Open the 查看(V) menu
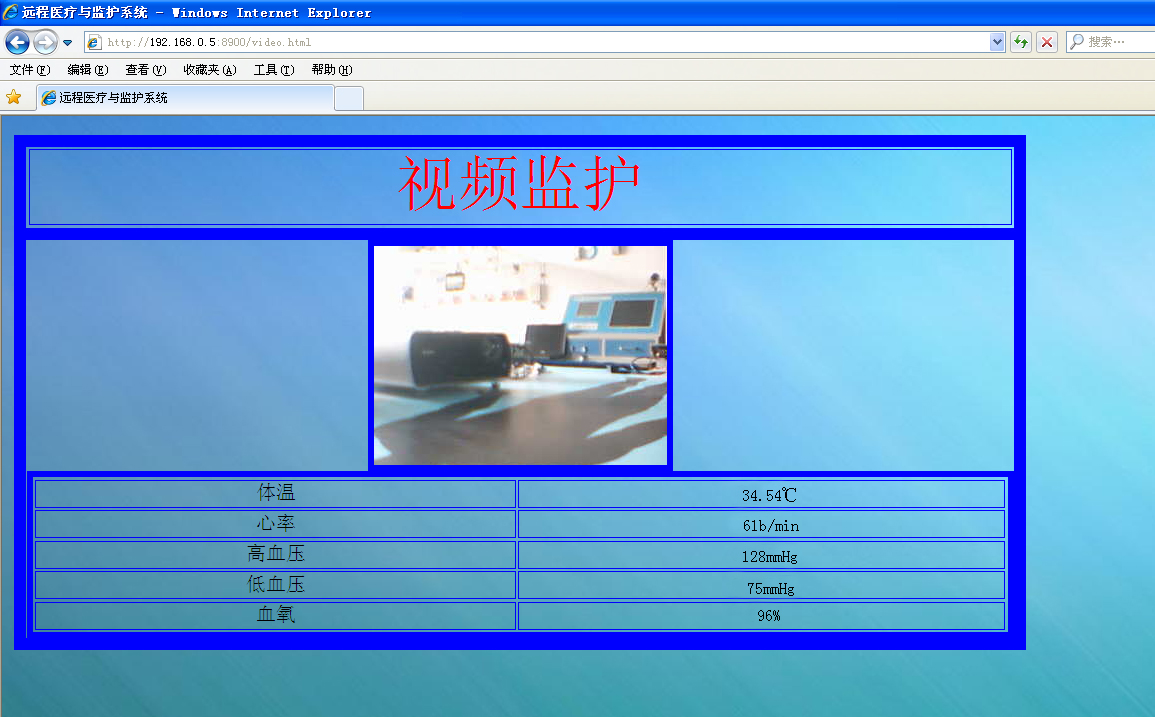 [146, 70]
